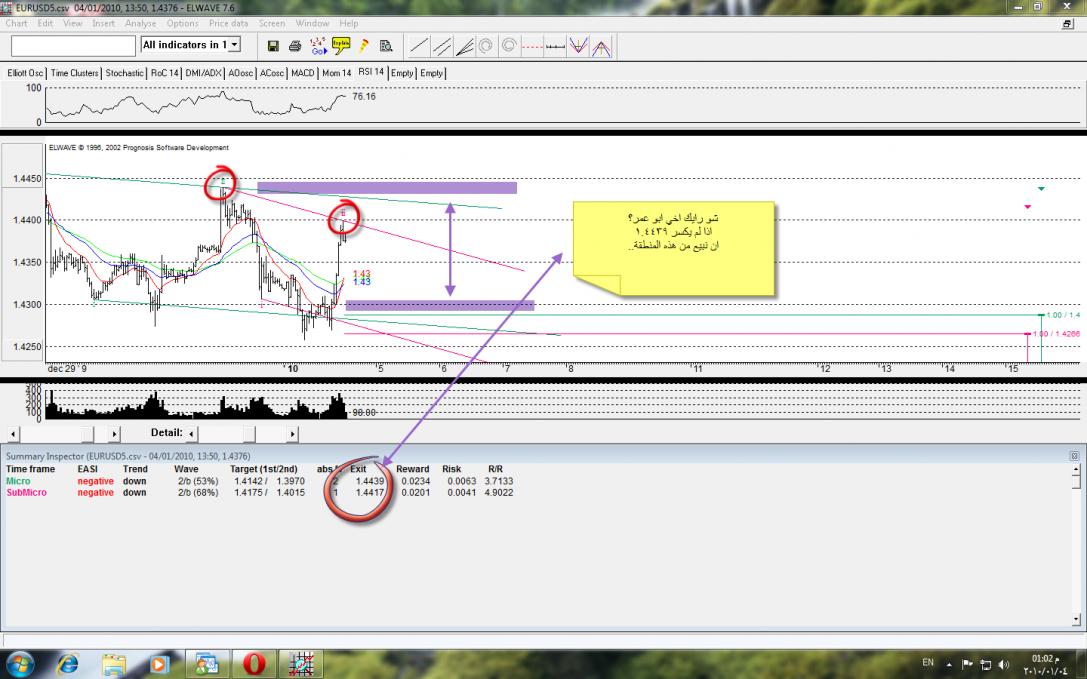Screen dimensions: 1087x679
Task: Open the Explain speech bubble tool
Action: point(341,45)
